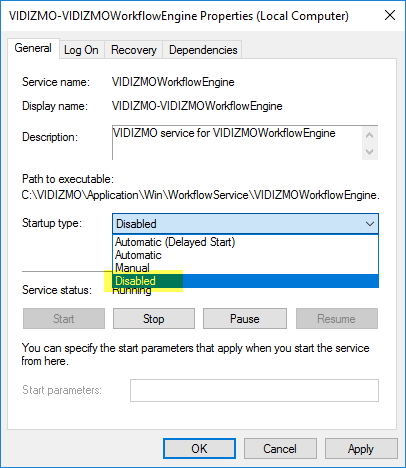
Task: Choose Automatic (Delayed Start) option
Action: click(245, 242)
